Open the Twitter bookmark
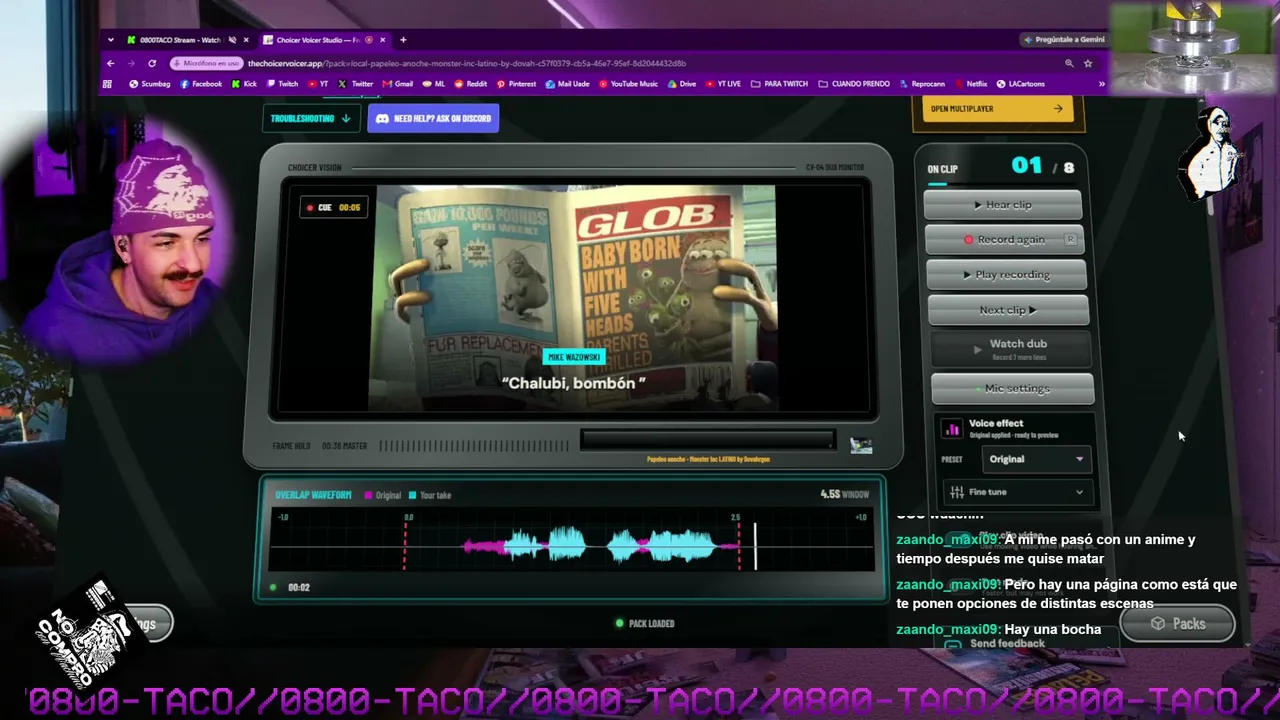This screenshot has height=720, width=1280. tap(356, 84)
